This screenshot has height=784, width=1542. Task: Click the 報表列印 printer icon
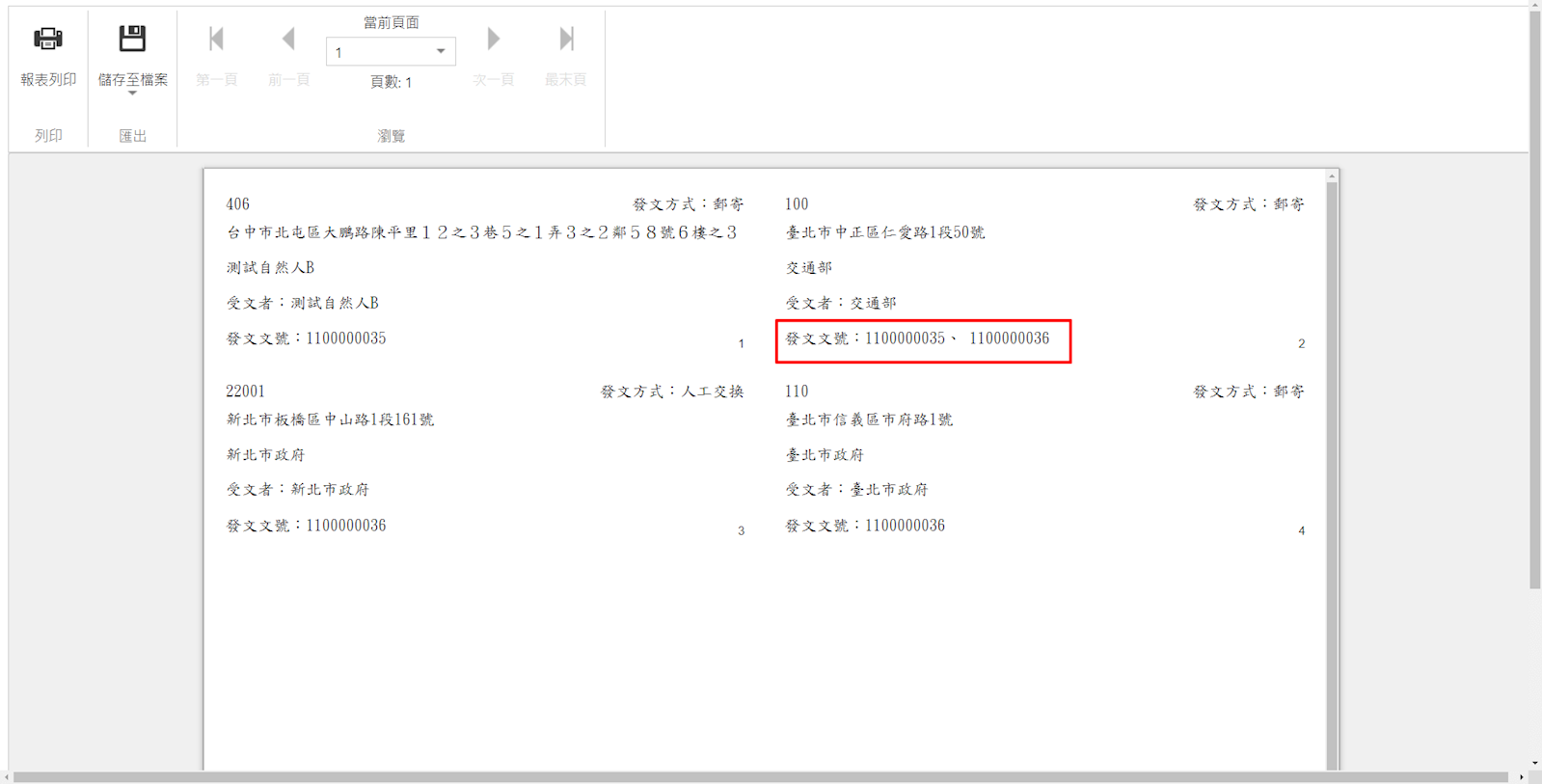coord(48,40)
